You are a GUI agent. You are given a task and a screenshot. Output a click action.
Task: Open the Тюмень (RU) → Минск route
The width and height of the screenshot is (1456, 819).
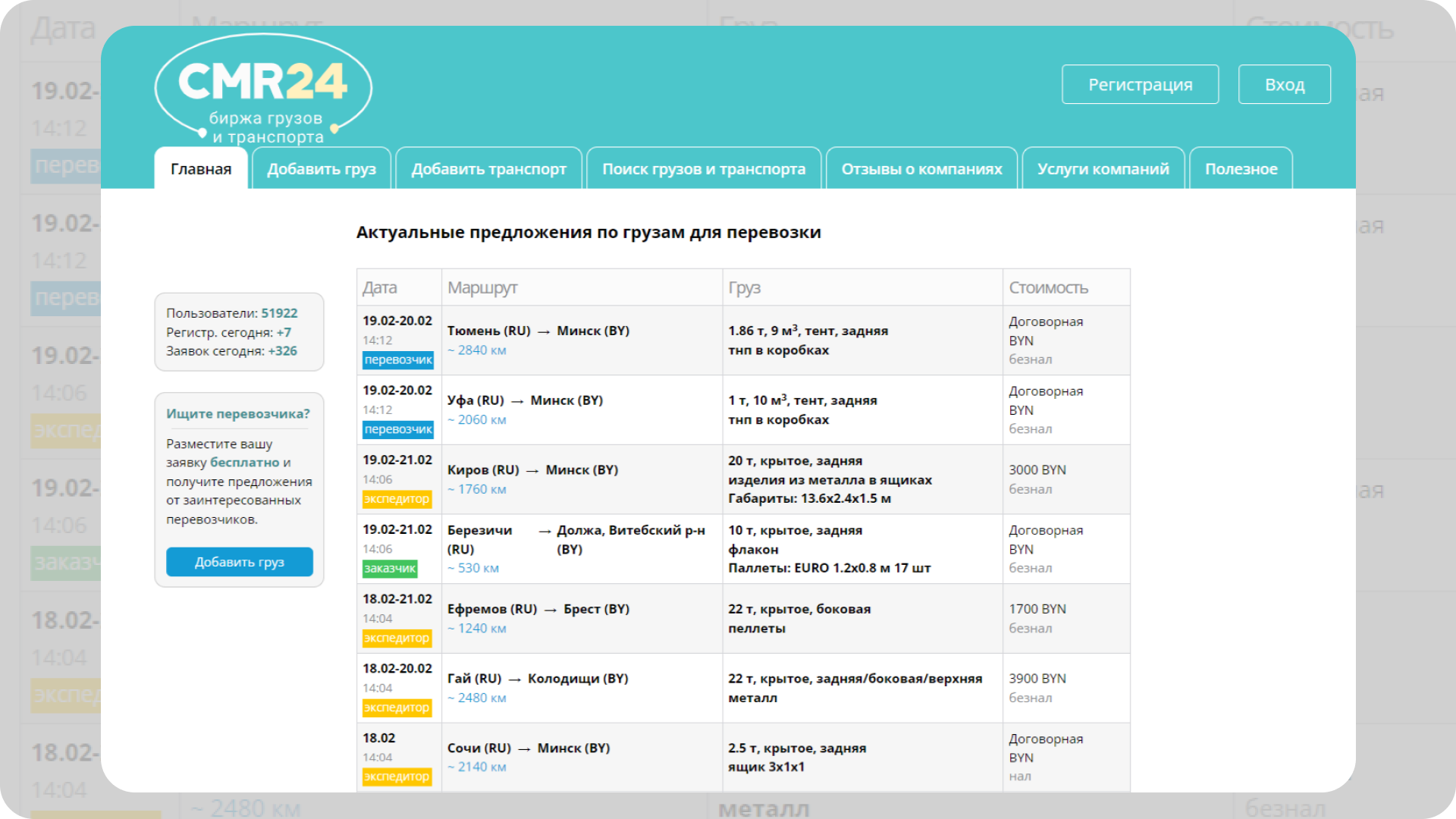pos(538,331)
